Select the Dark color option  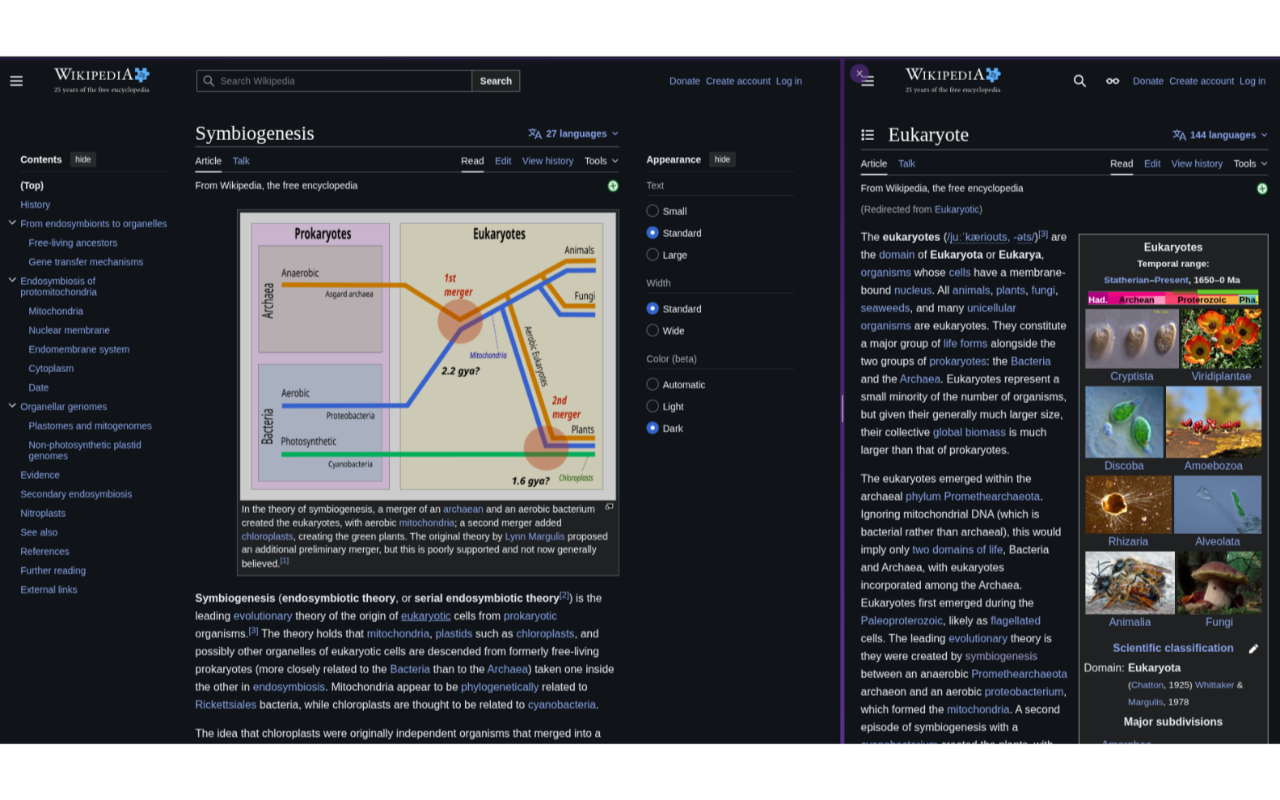tap(653, 429)
